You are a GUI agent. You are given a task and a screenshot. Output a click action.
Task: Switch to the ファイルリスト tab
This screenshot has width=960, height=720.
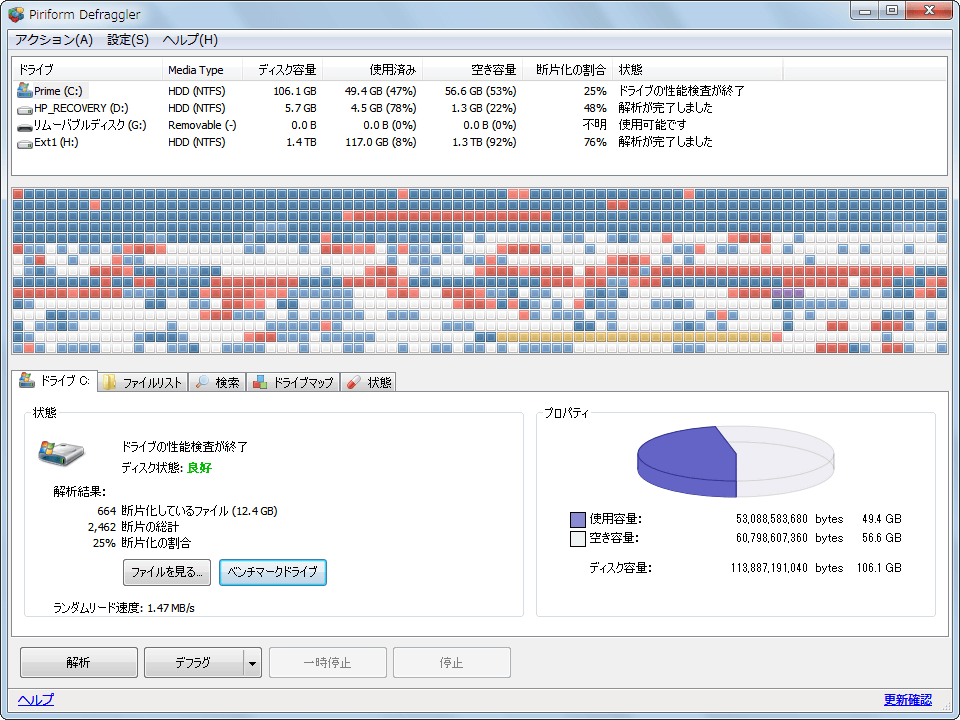point(143,383)
